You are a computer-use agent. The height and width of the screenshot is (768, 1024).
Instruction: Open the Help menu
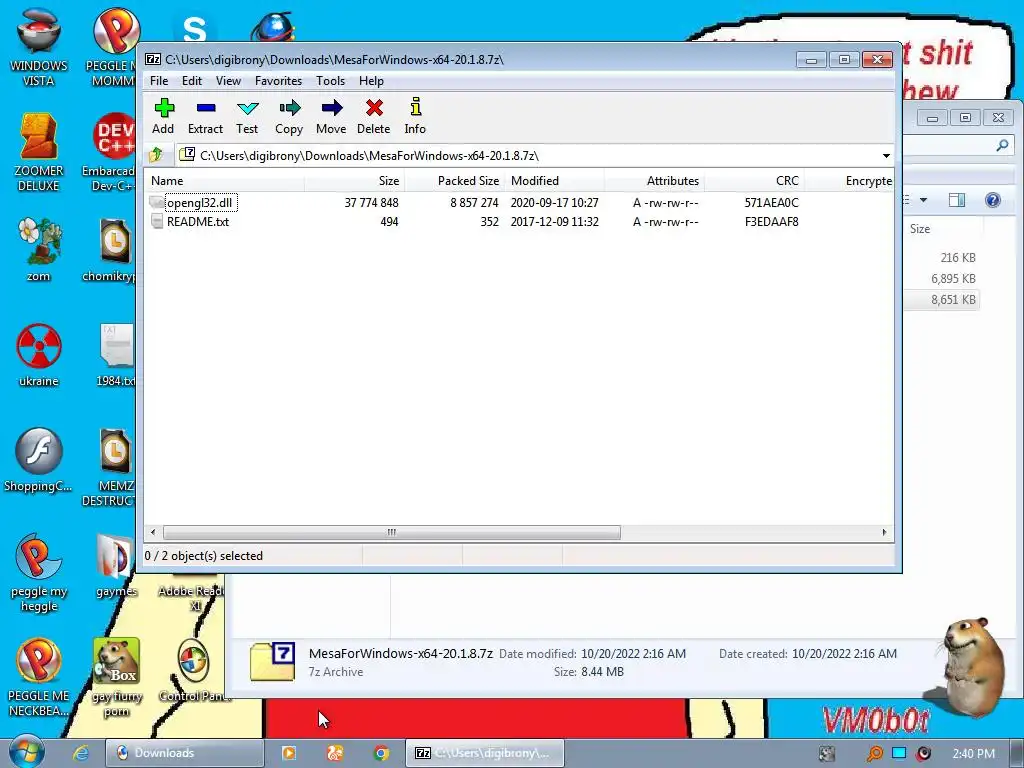coord(371,81)
